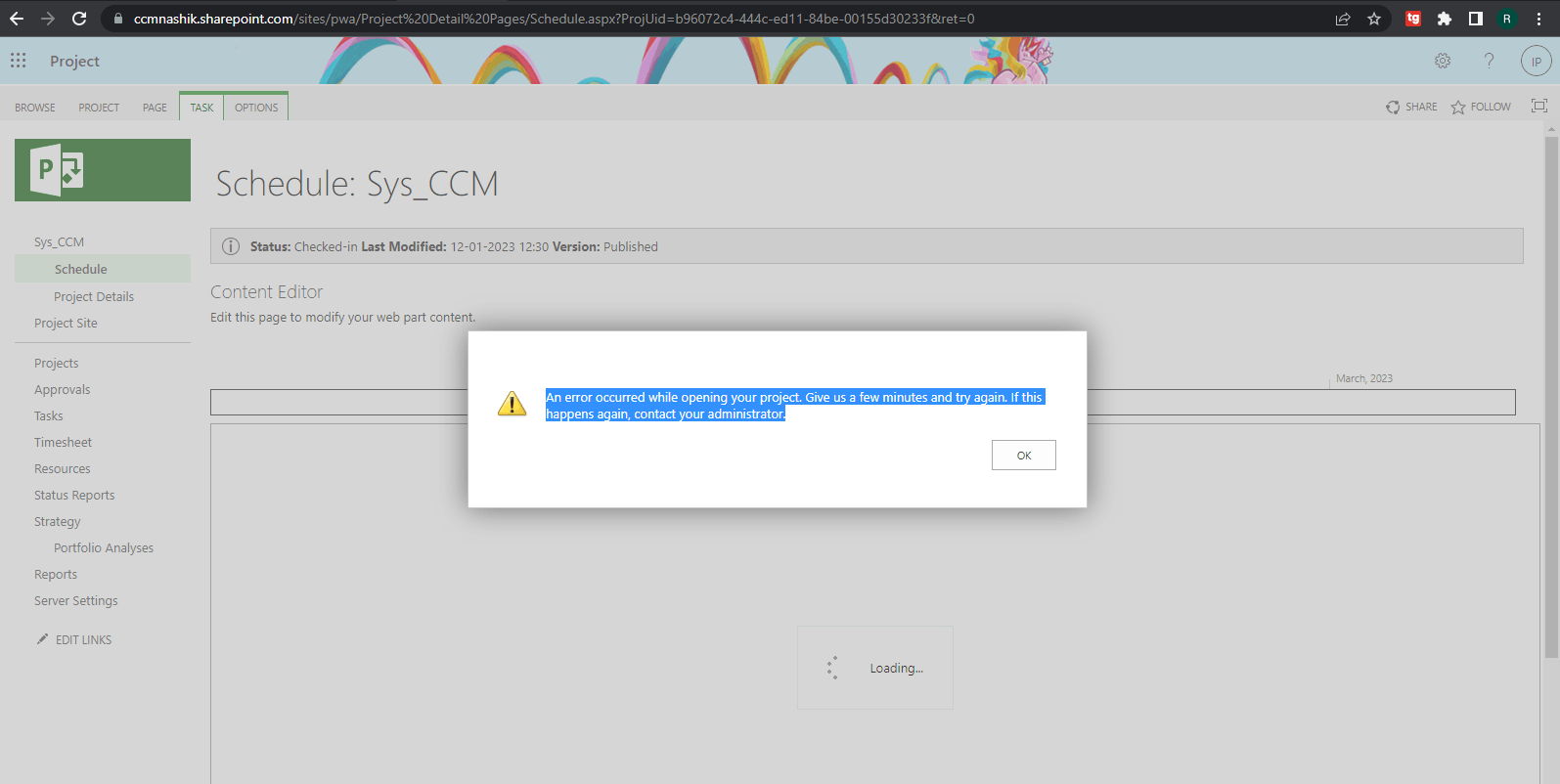Click the Focus on Content icon

coord(1539,106)
